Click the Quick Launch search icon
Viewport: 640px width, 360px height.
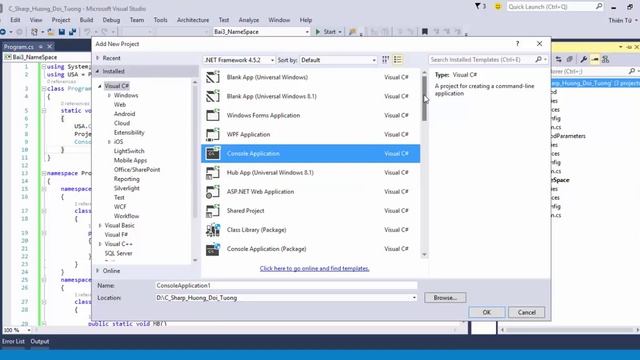[x=599, y=6]
